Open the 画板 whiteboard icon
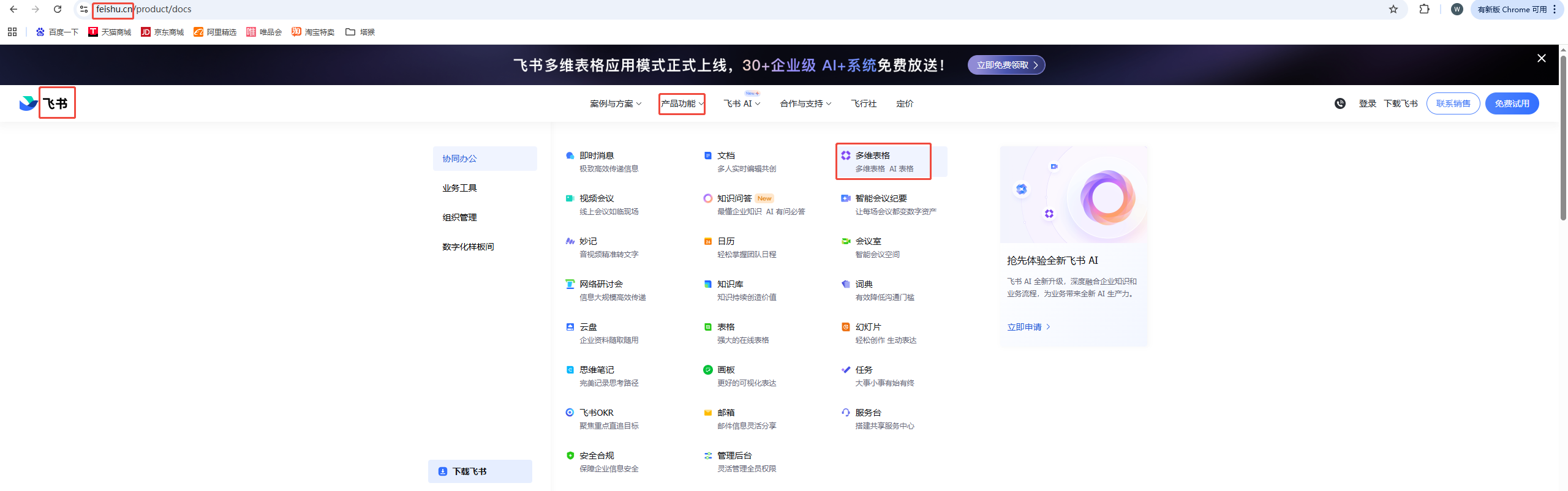The width and height of the screenshot is (1568, 491). pos(707,370)
